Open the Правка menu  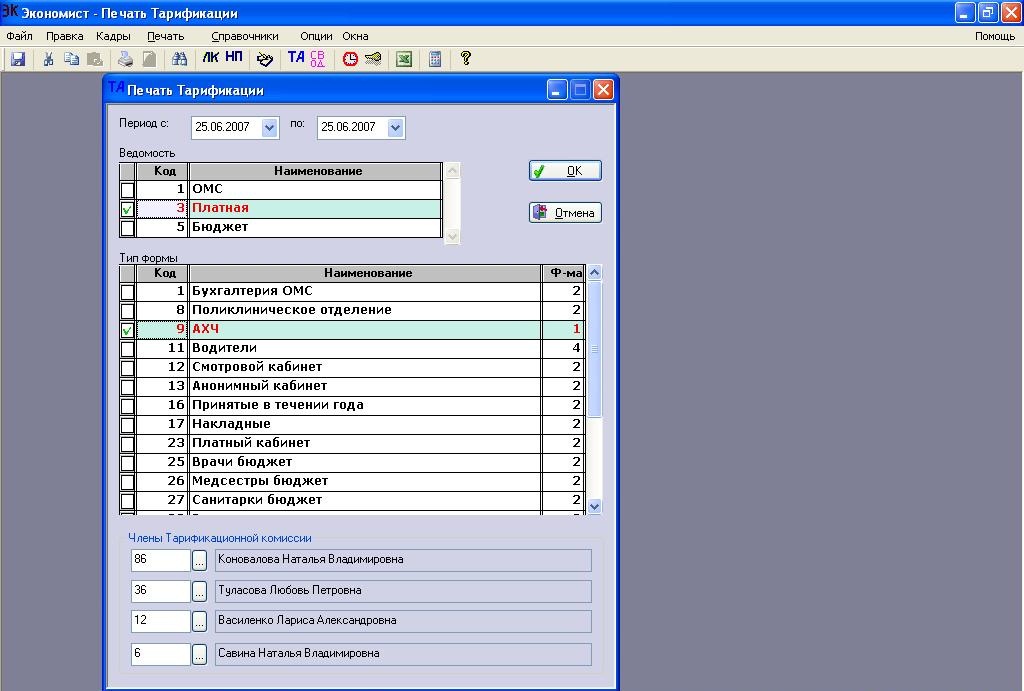tap(65, 37)
